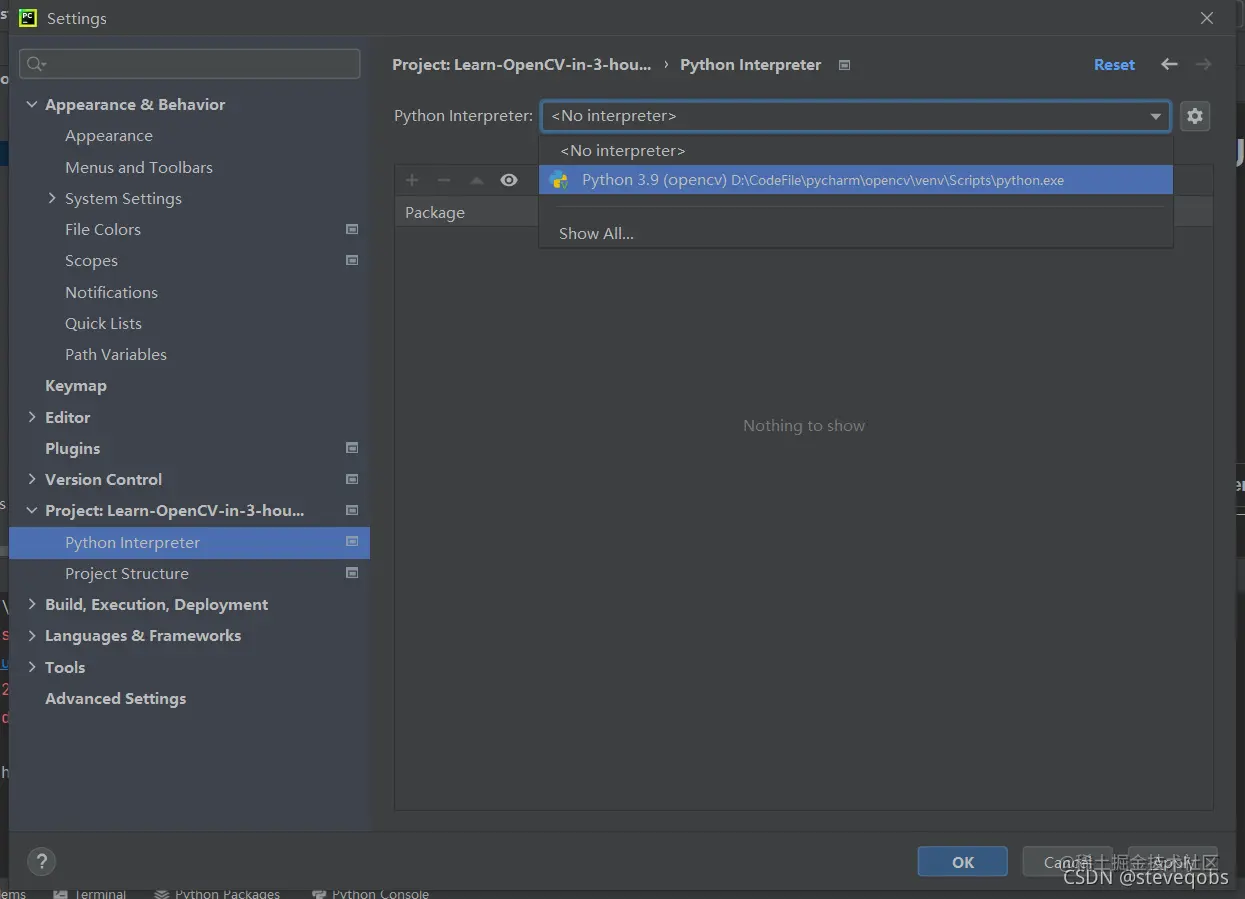Open the Python Packages tool window tab
The image size is (1245, 899).
tap(218, 893)
